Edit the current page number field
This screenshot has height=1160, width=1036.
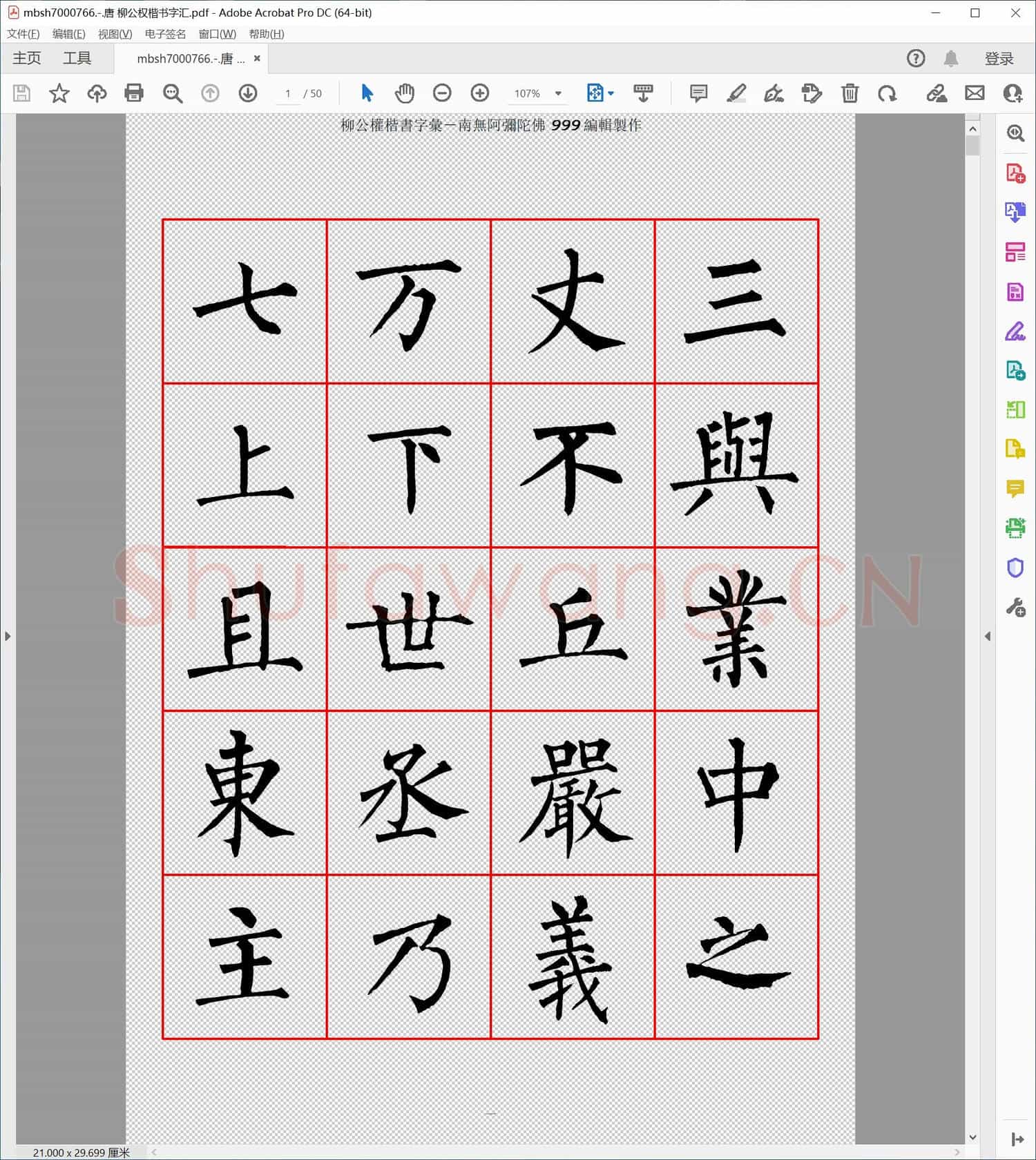tap(287, 93)
